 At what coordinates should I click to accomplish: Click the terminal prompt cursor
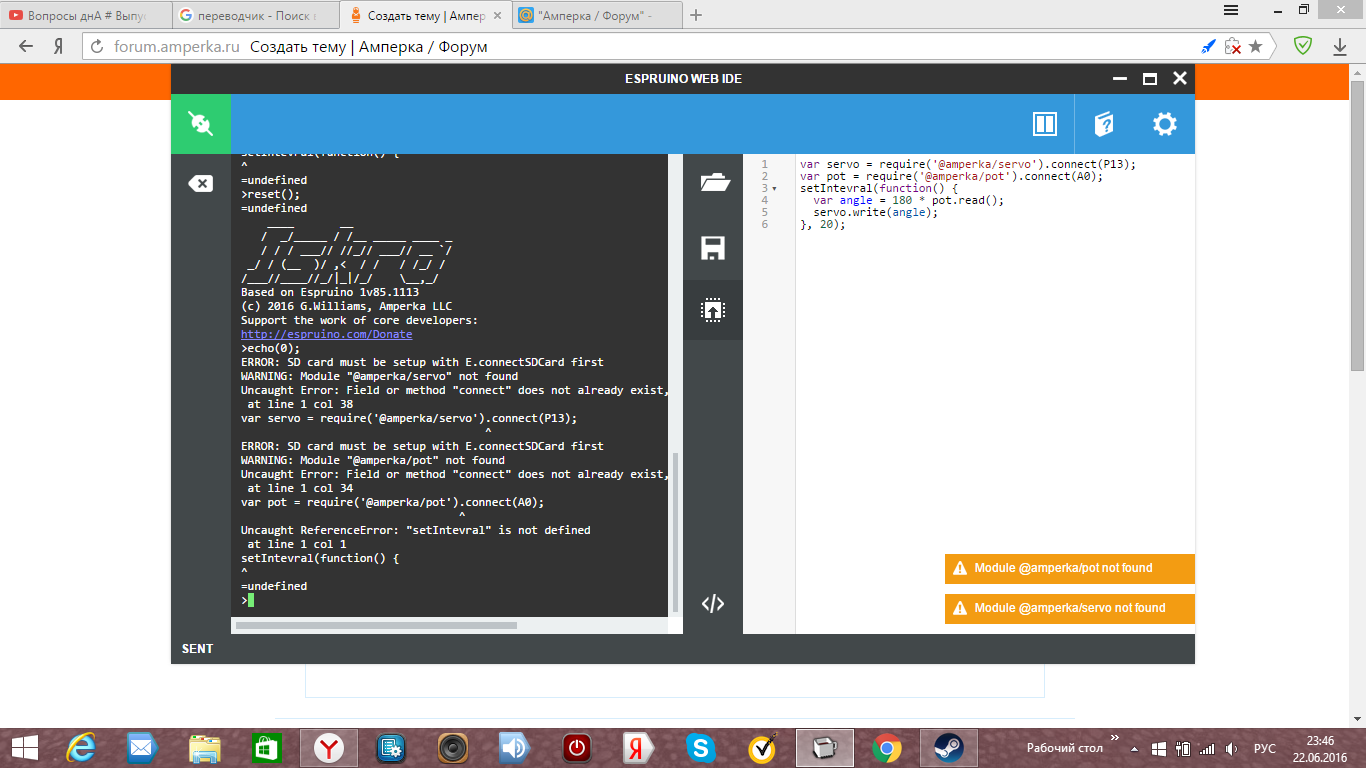pos(251,600)
